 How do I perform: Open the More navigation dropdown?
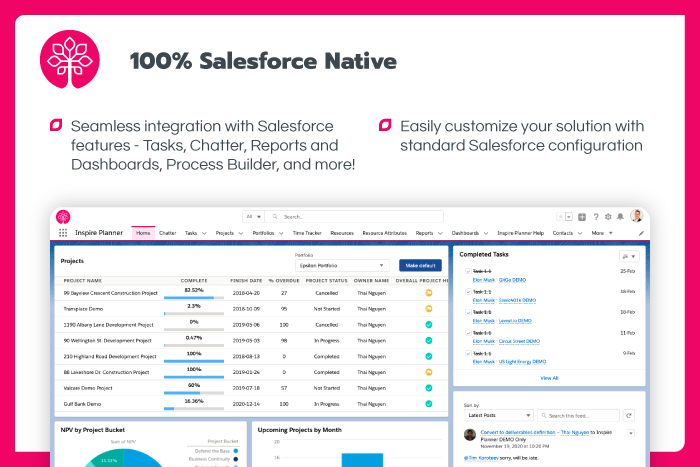(602, 233)
